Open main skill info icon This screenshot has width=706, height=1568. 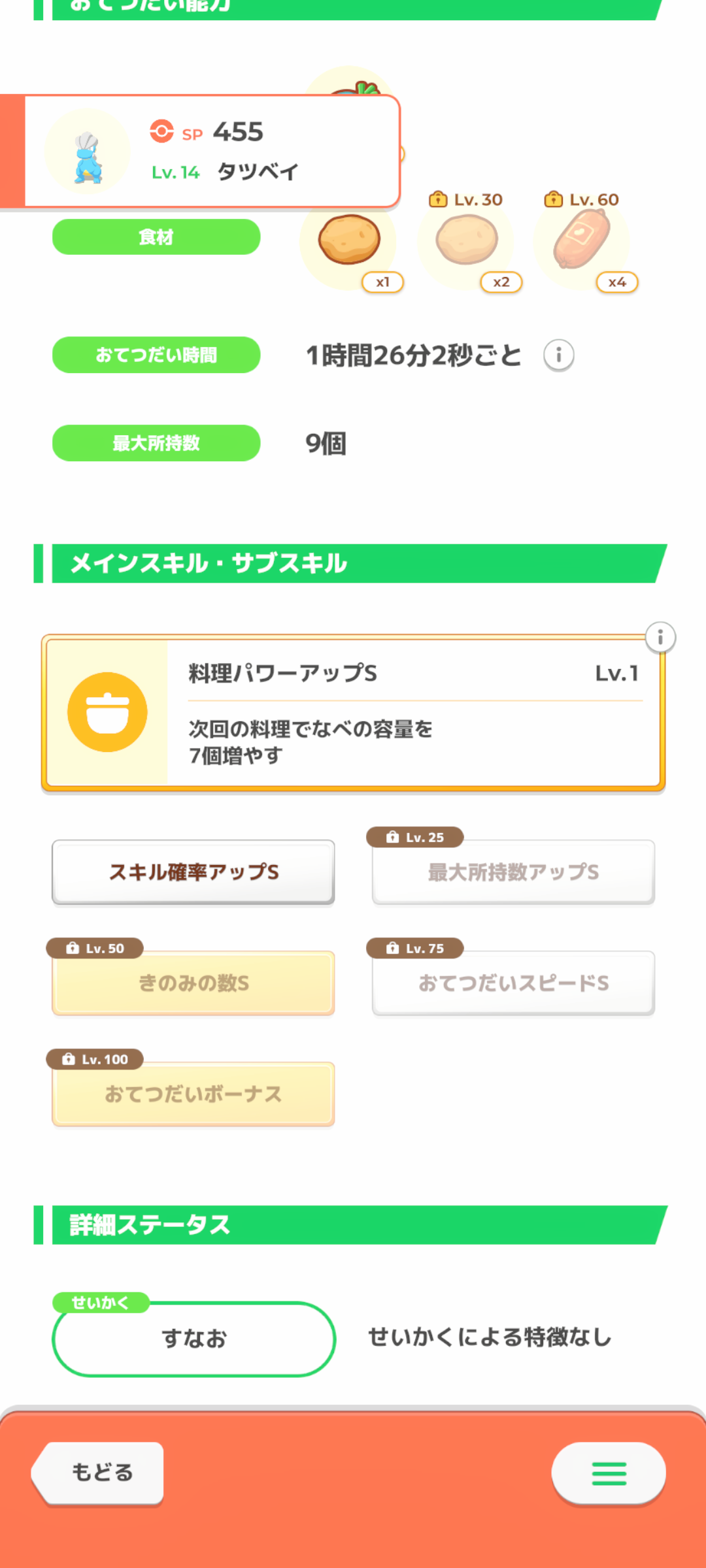660,637
